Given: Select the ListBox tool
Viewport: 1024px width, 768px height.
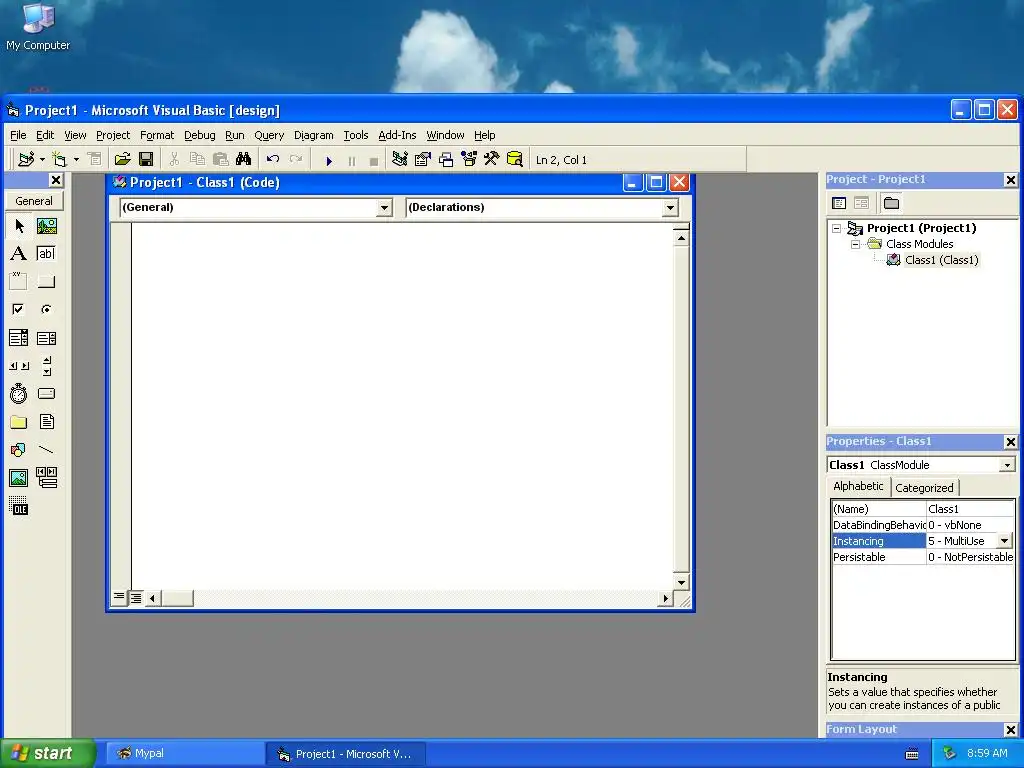Looking at the screenshot, I should (46, 338).
